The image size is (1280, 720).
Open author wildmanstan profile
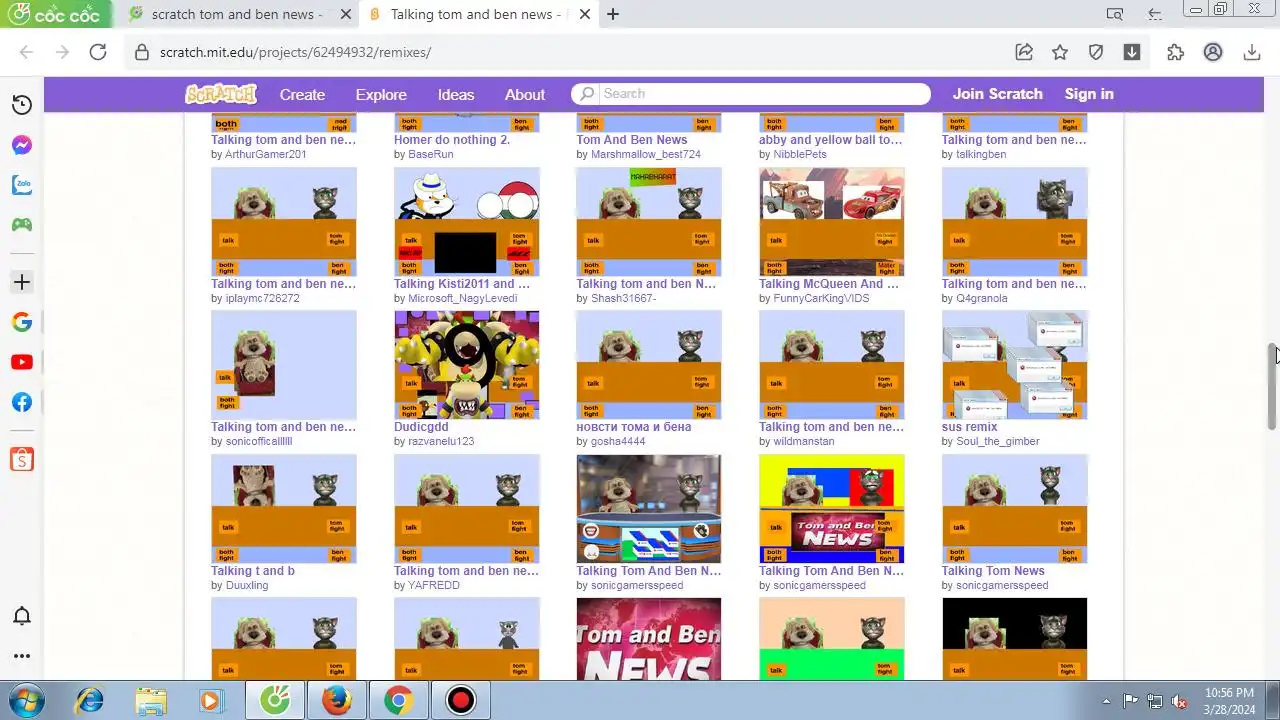[x=804, y=441]
